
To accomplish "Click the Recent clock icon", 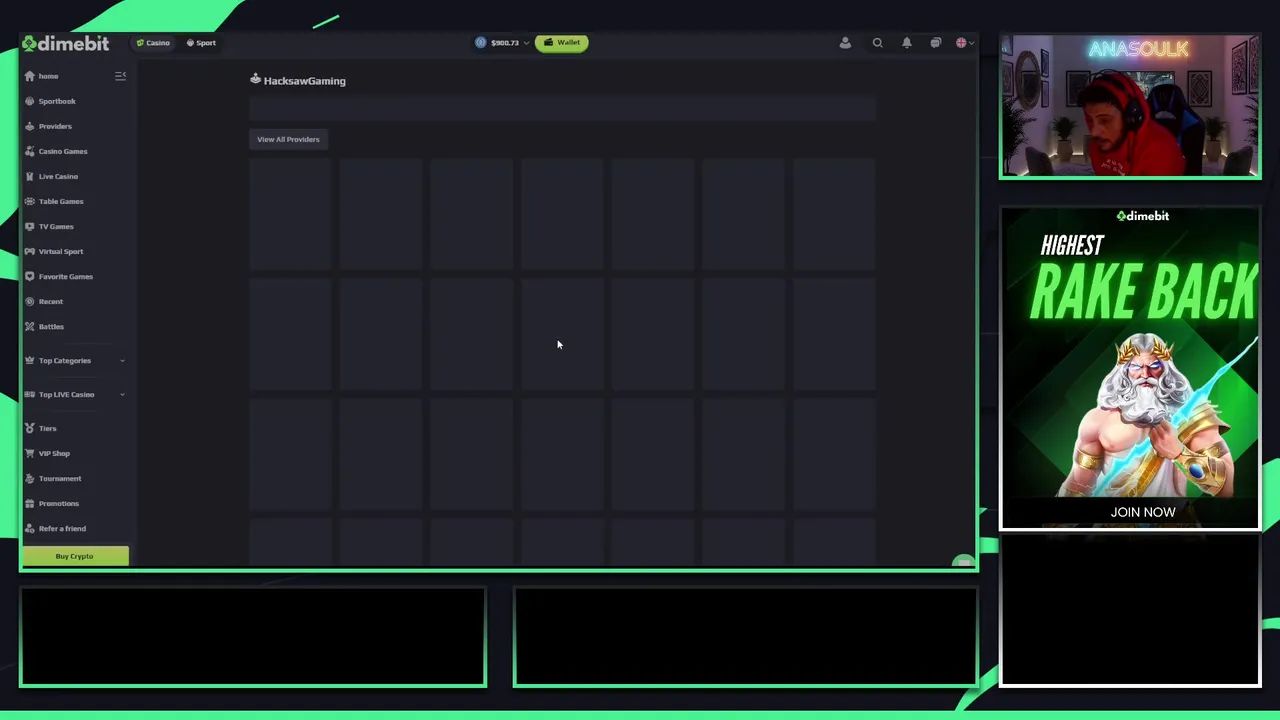I will pos(29,301).
